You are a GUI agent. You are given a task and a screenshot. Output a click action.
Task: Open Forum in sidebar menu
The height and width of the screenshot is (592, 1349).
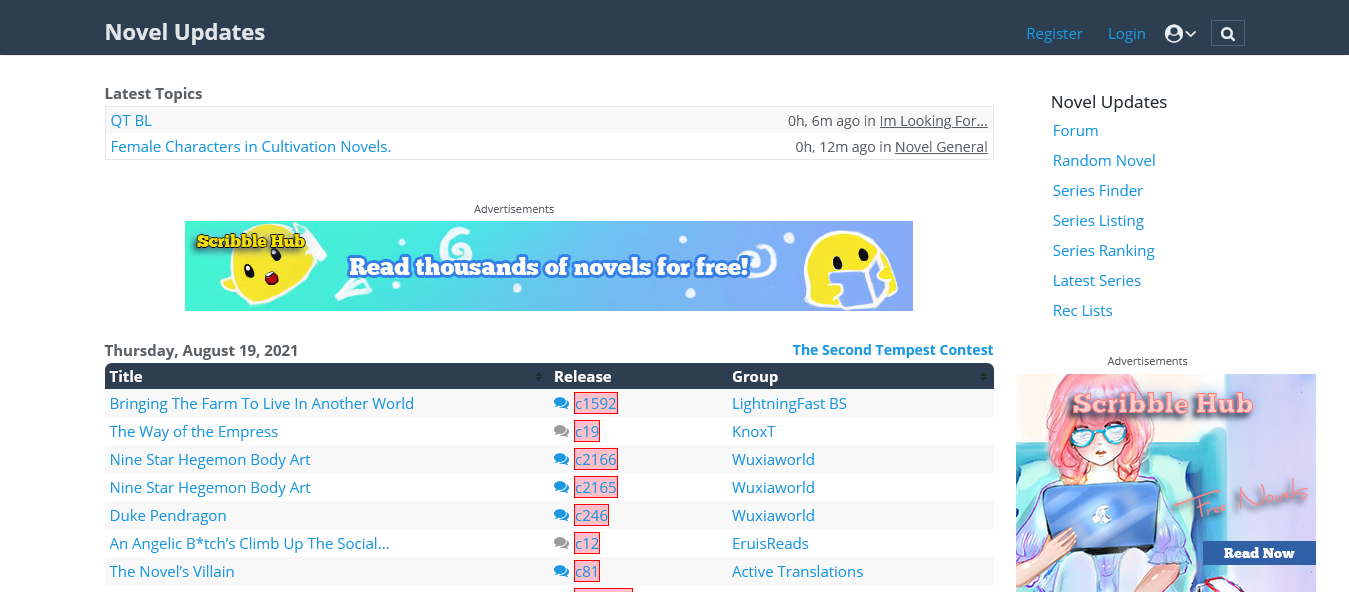click(1075, 131)
